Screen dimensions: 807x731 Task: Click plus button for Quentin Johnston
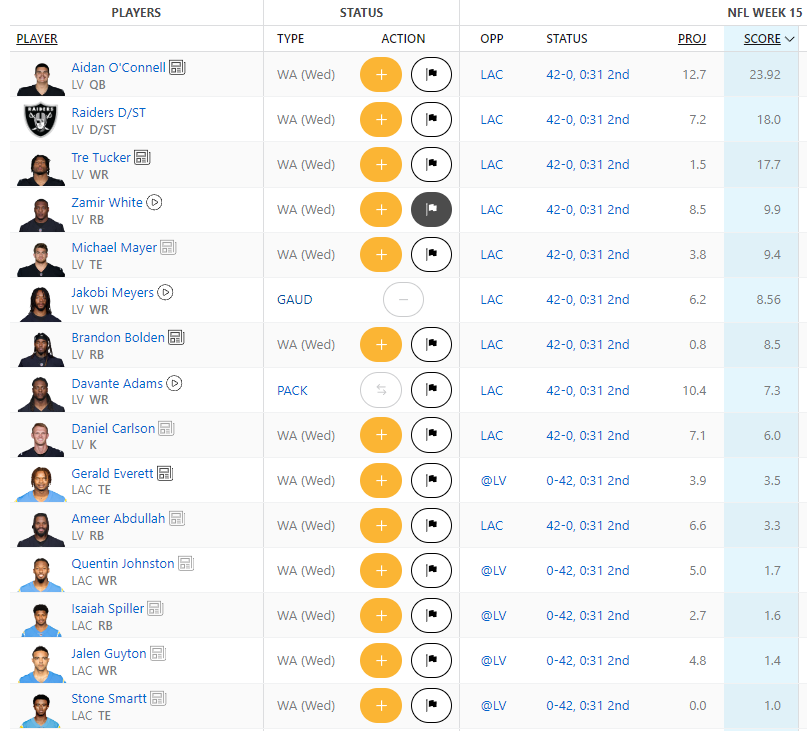click(x=381, y=570)
